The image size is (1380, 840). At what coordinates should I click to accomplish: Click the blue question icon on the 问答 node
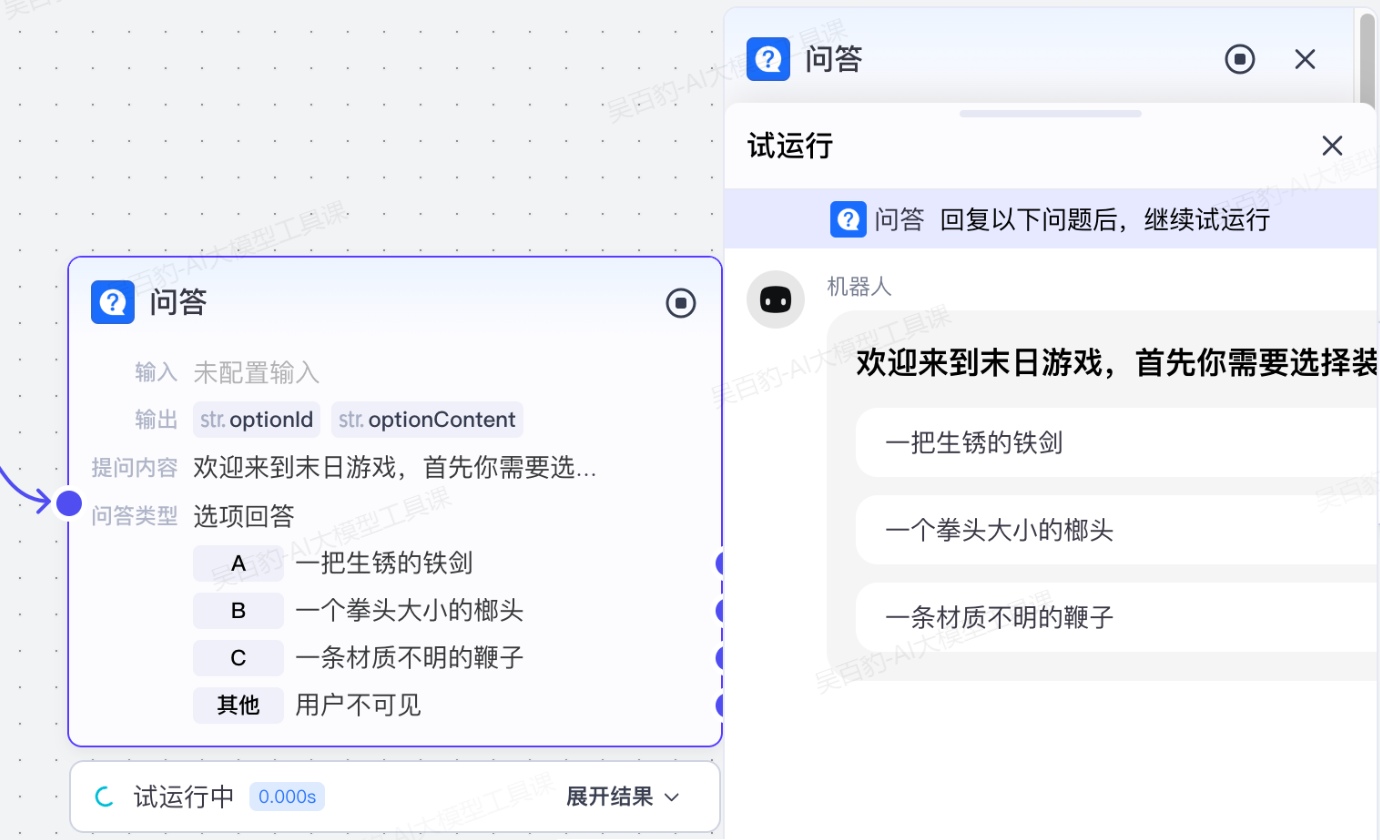[x=113, y=302]
